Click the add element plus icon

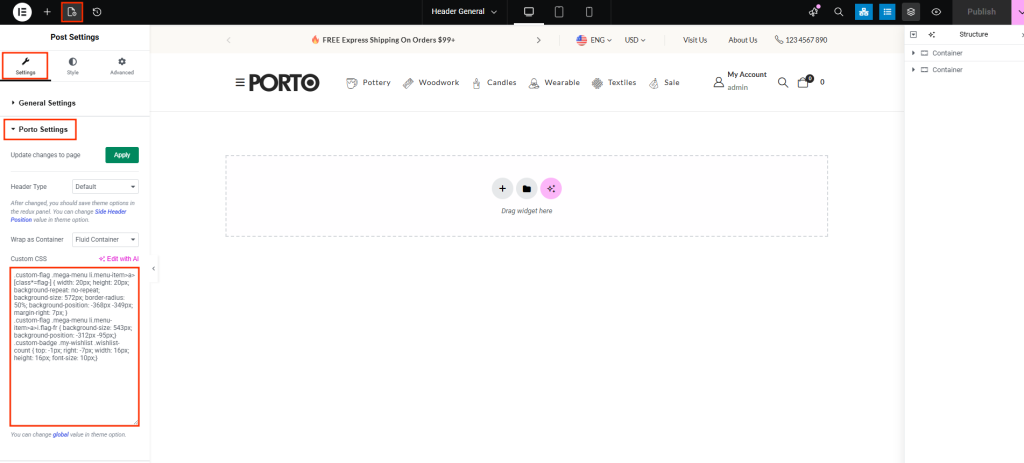tap(47, 12)
